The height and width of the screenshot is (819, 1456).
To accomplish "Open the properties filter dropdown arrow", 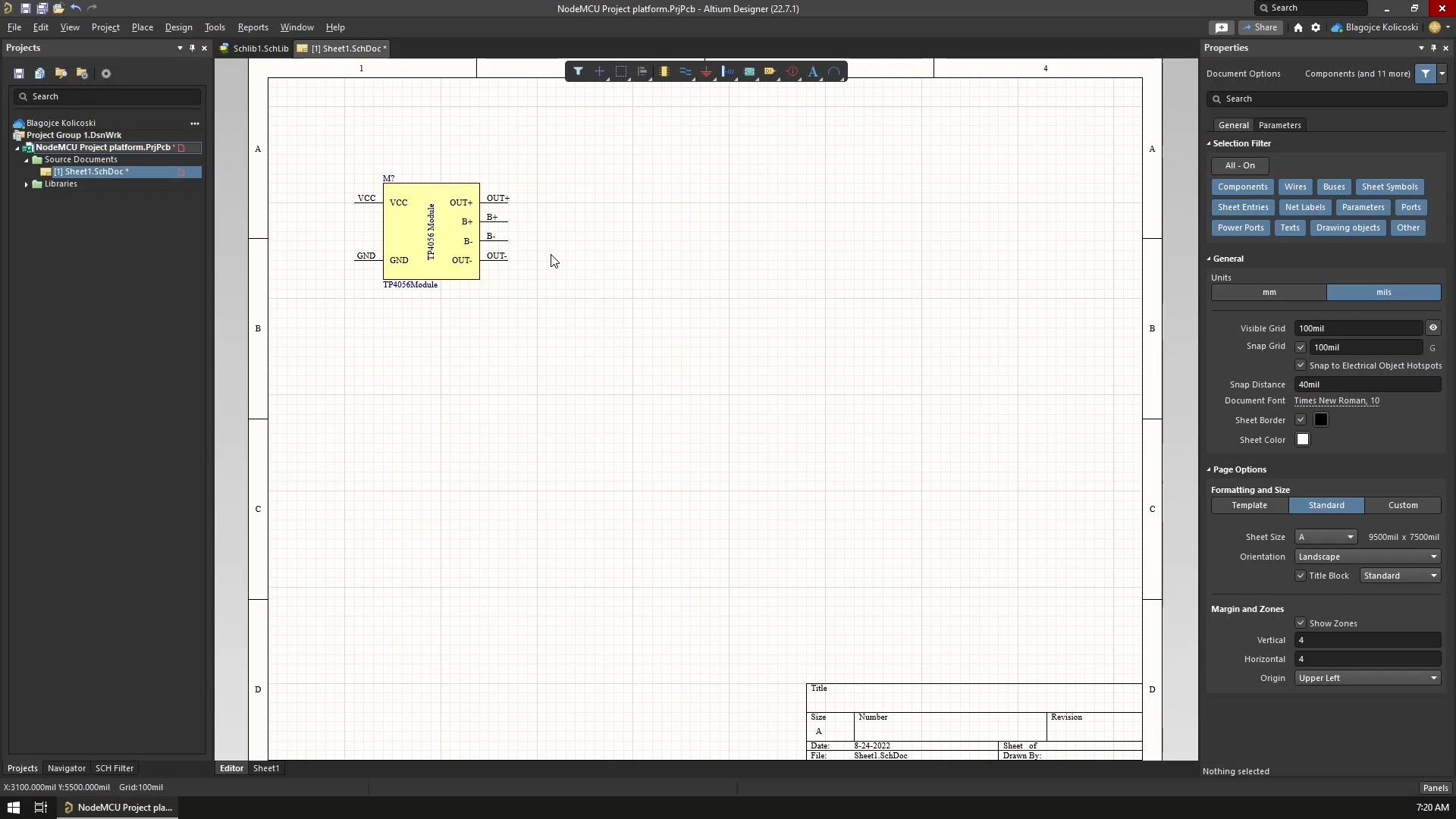I will (x=1442, y=74).
